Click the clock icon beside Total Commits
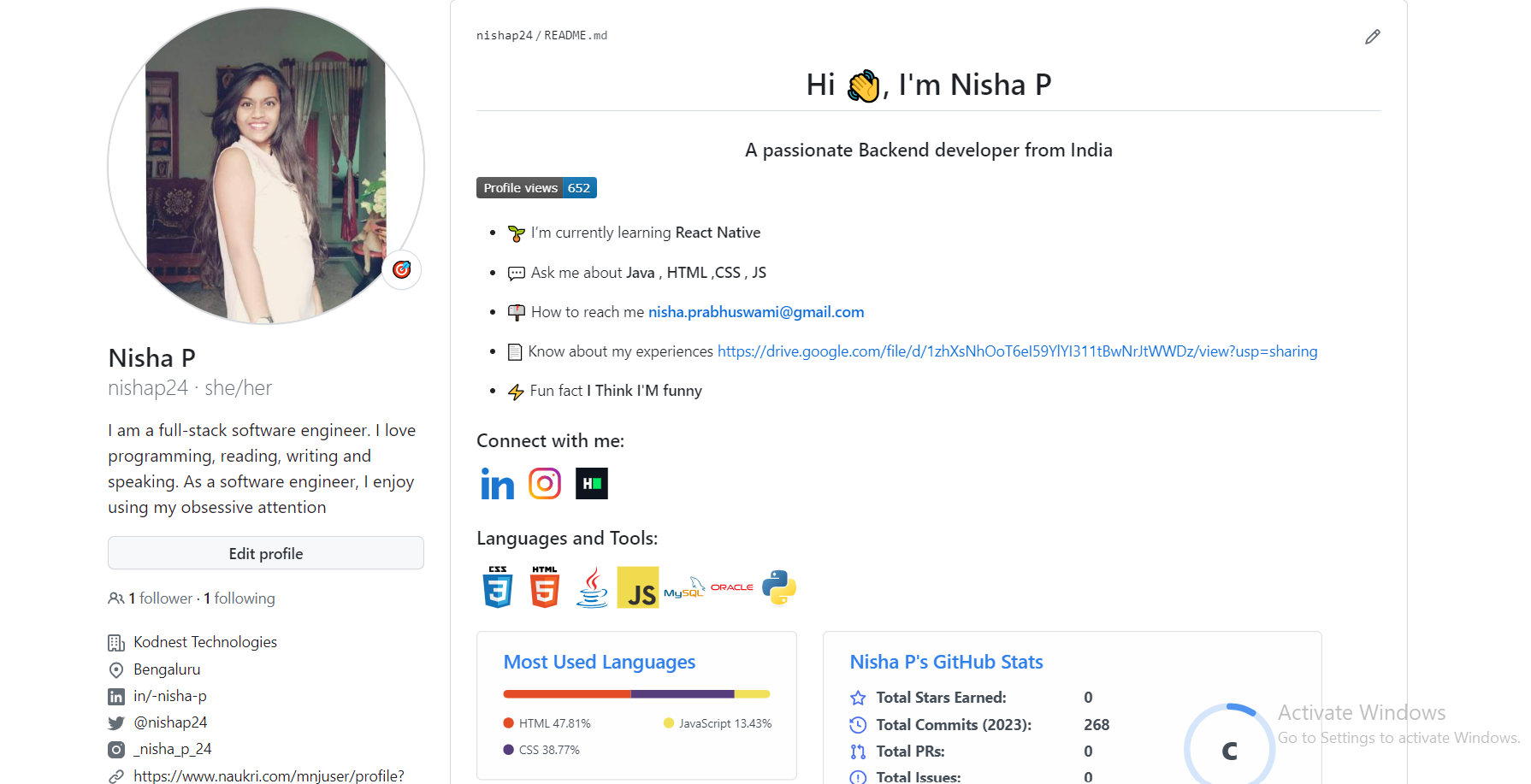The height and width of the screenshot is (784, 1531). [x=858, y=725]
